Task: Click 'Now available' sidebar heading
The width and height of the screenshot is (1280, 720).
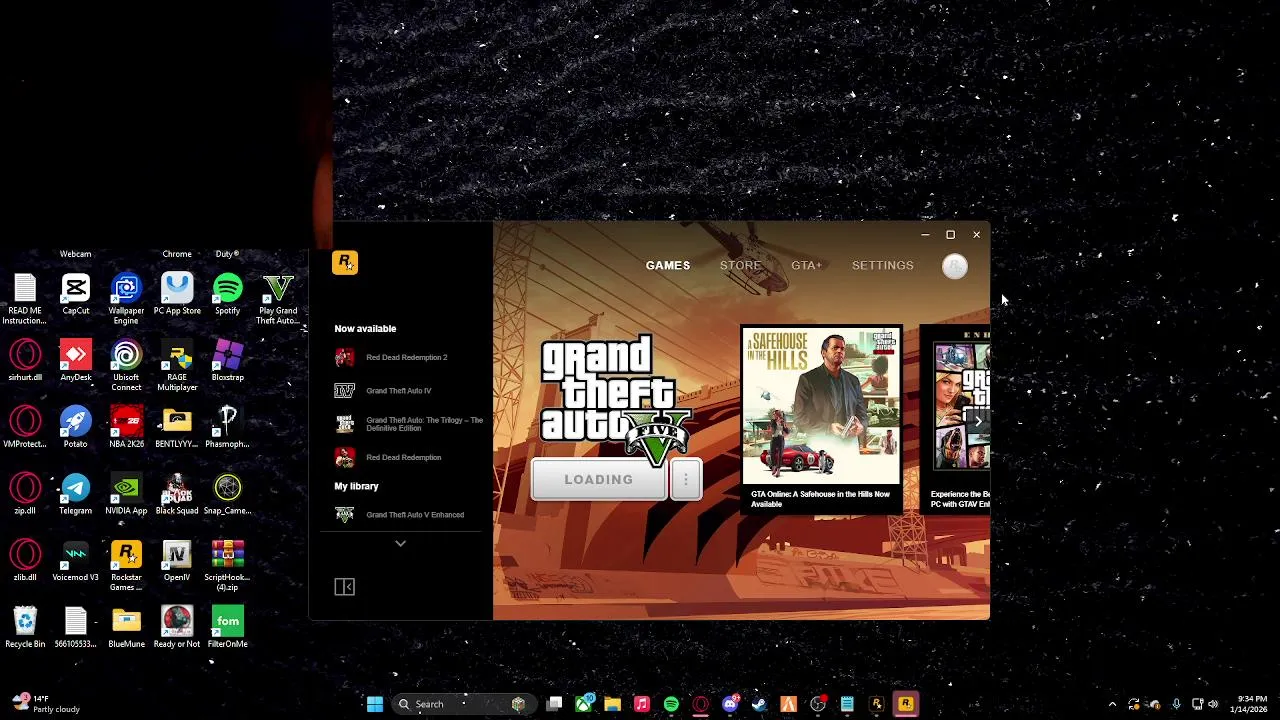Action: [x=365, y=328]
